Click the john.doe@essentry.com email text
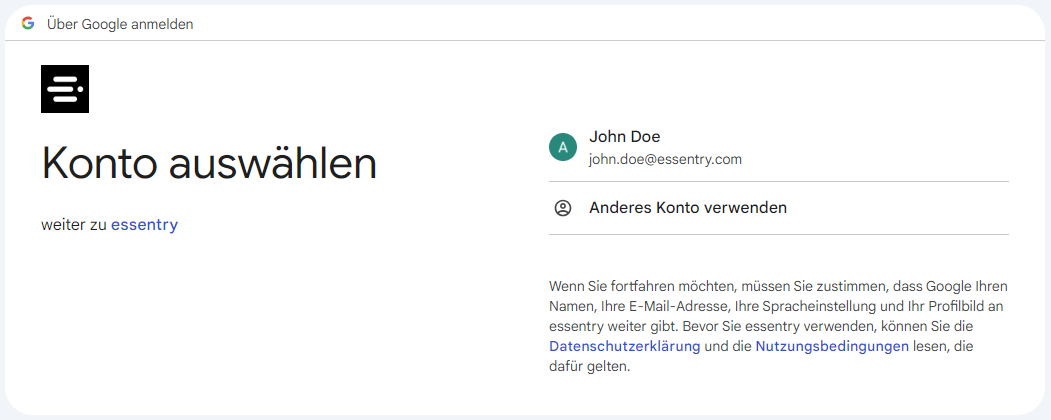Screen dimensions: 1051x420 coord(665,160)
